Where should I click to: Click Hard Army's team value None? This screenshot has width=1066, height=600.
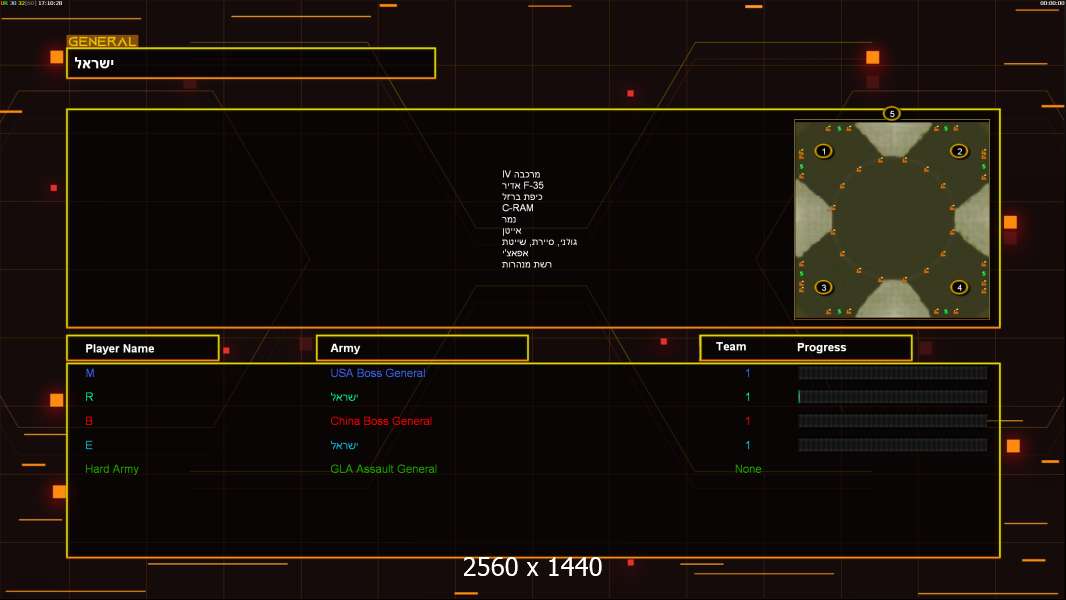(748, 469)
